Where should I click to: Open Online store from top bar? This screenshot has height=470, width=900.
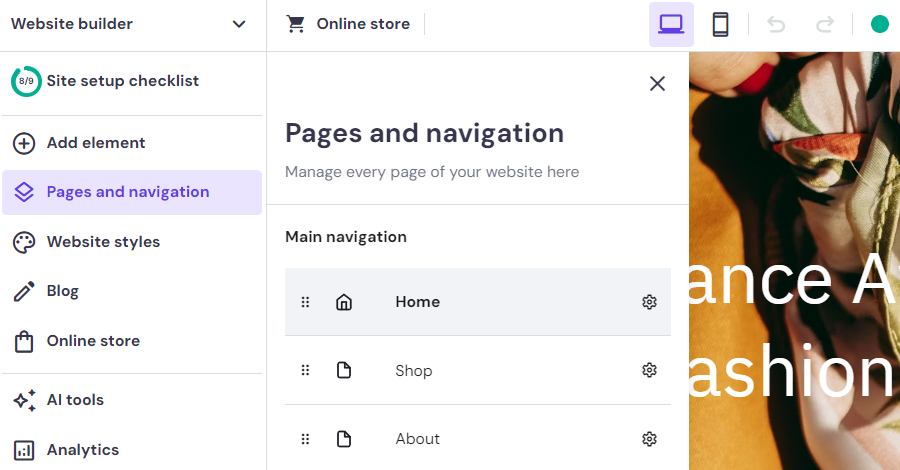(x=348, y=24)
